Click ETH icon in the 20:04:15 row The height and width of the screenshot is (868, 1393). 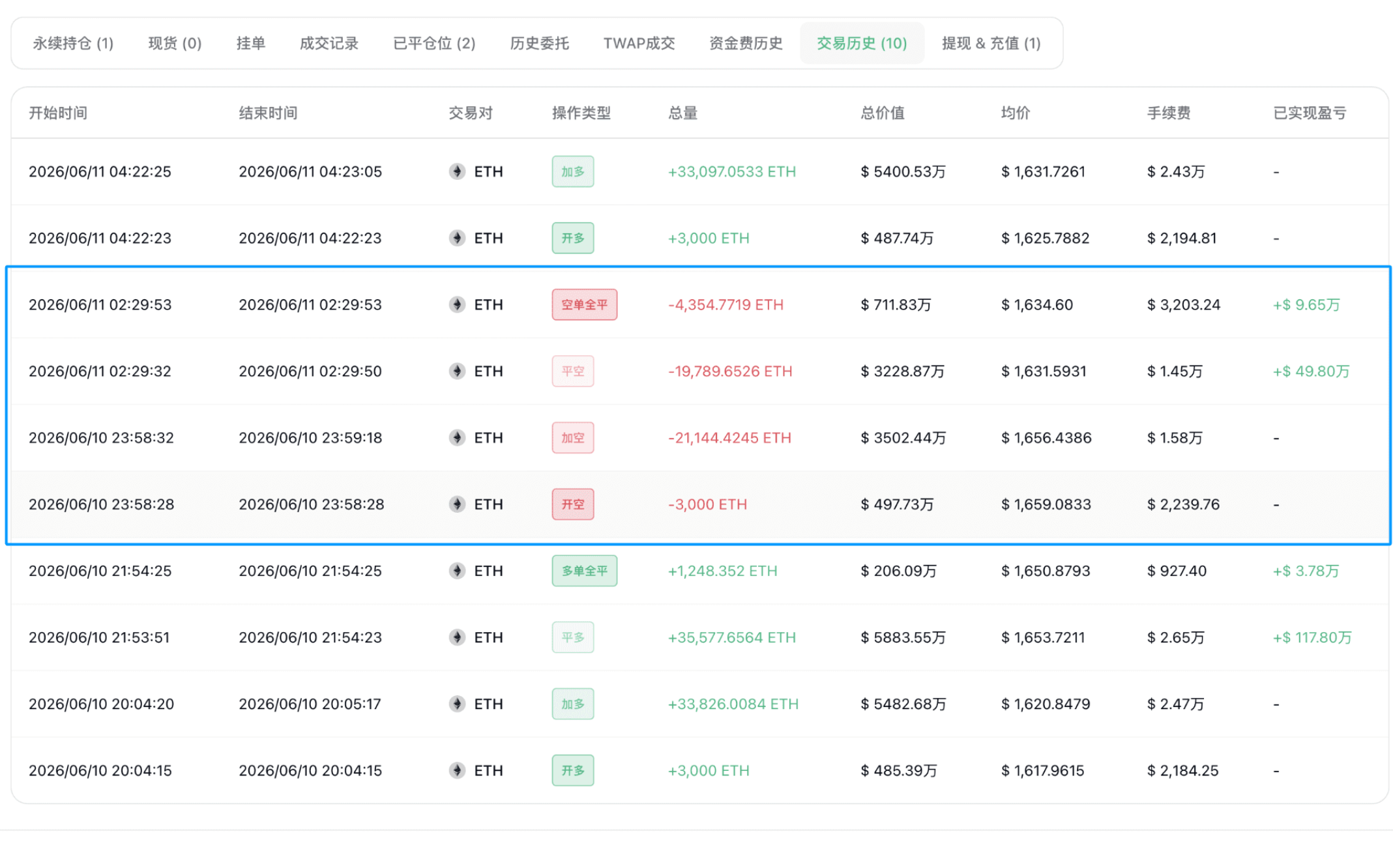pyautogui.click(x=457, y=770)
